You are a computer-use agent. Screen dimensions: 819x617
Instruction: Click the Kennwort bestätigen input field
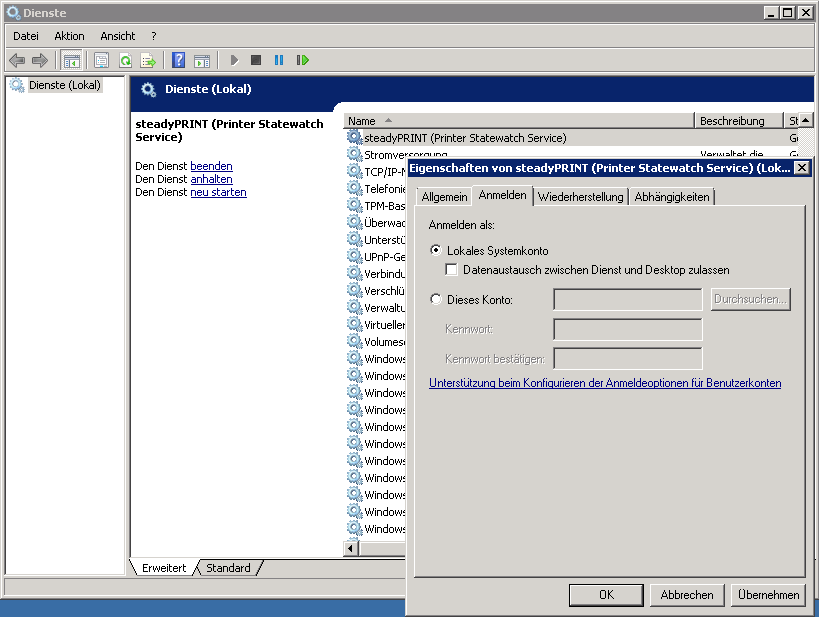coord(628,359)
